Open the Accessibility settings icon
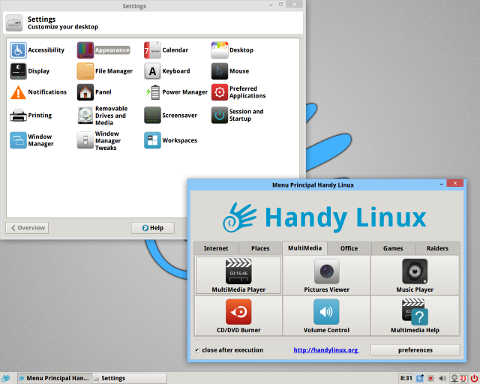Screen dimensions: 480x384 tap(18, 50)
